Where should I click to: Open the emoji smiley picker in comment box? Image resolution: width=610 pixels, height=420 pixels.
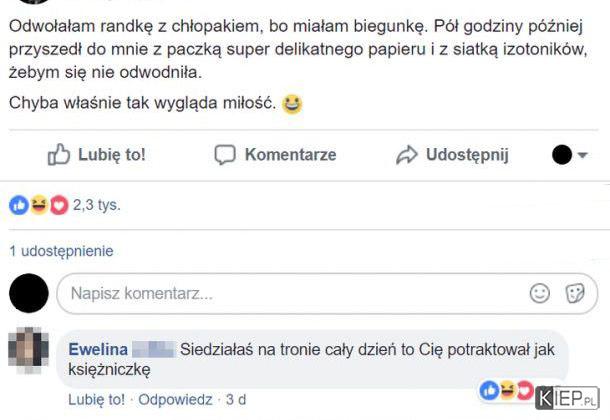tap(540, 293)
